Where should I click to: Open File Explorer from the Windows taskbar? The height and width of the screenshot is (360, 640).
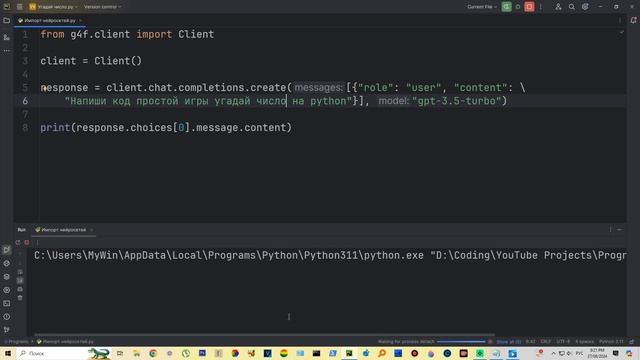coord(137,353)
